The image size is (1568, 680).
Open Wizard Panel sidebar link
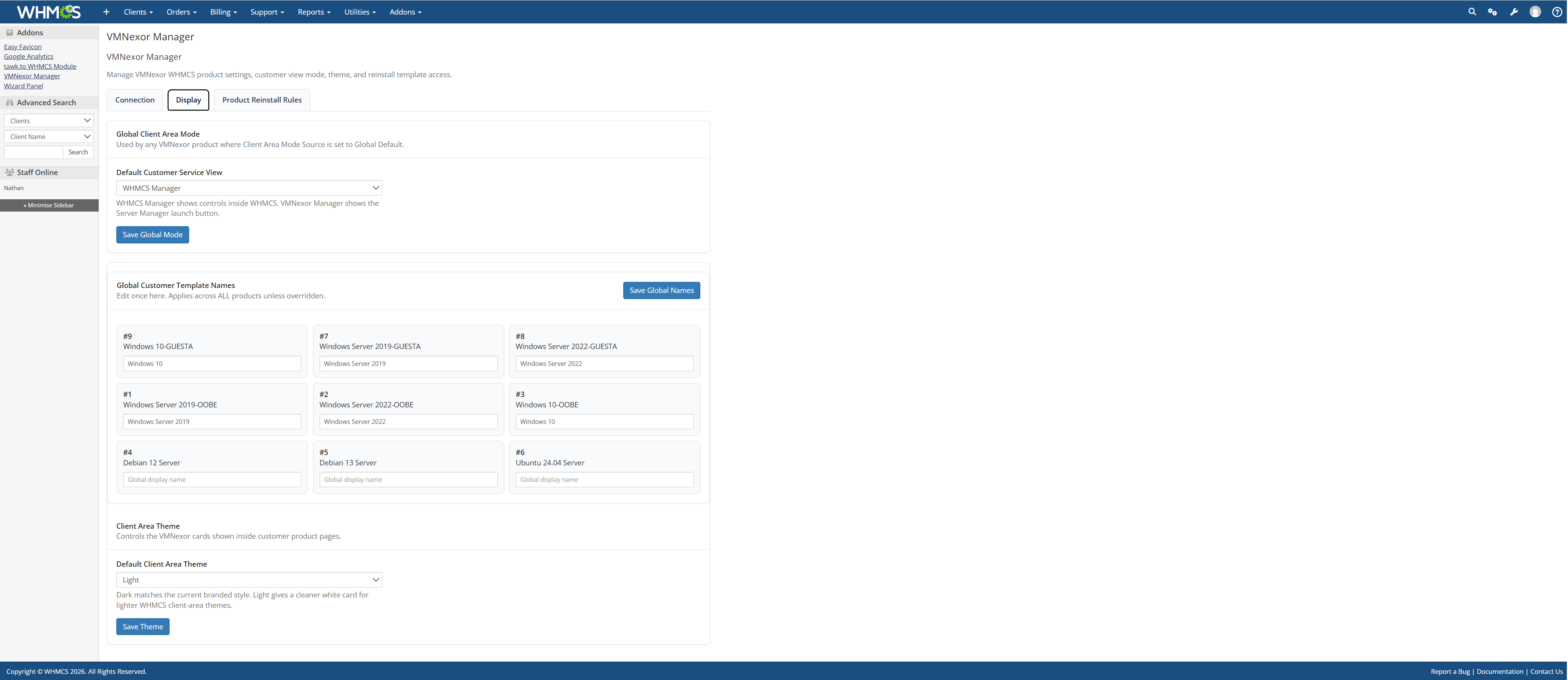pyautogui.click(x=23, y=86)
